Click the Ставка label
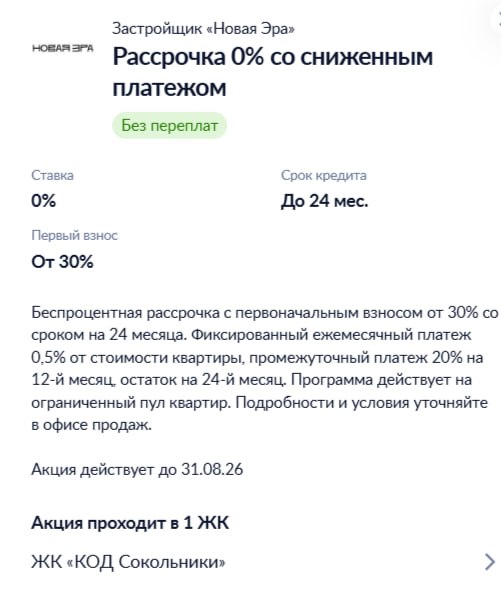This screenshot has width=501, height=589. [52, 175]
